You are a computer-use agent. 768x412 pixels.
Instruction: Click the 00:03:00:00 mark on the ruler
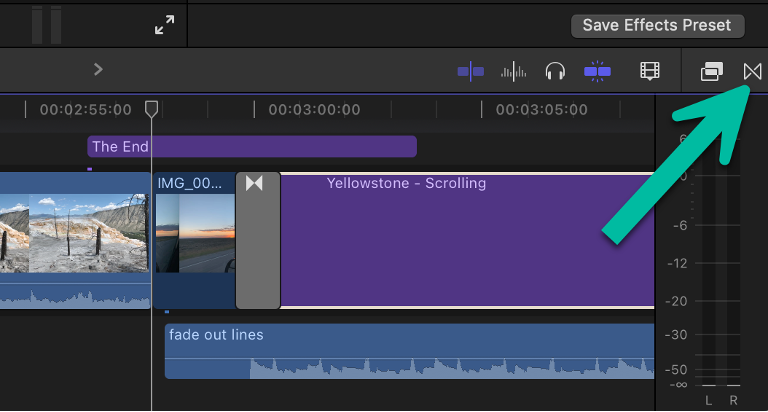[314, 110]
